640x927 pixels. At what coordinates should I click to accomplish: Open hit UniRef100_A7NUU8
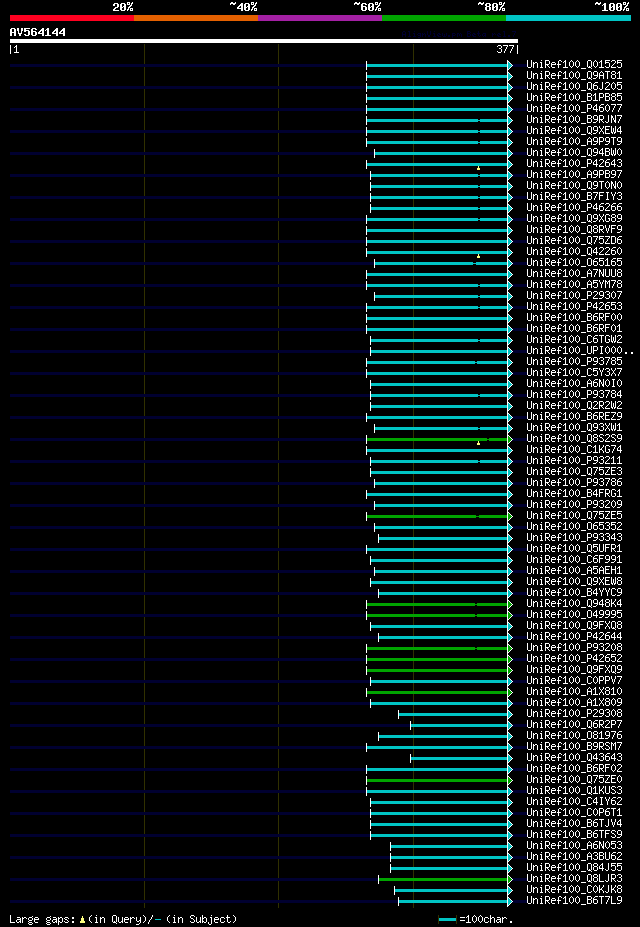[x=574, y=273]
